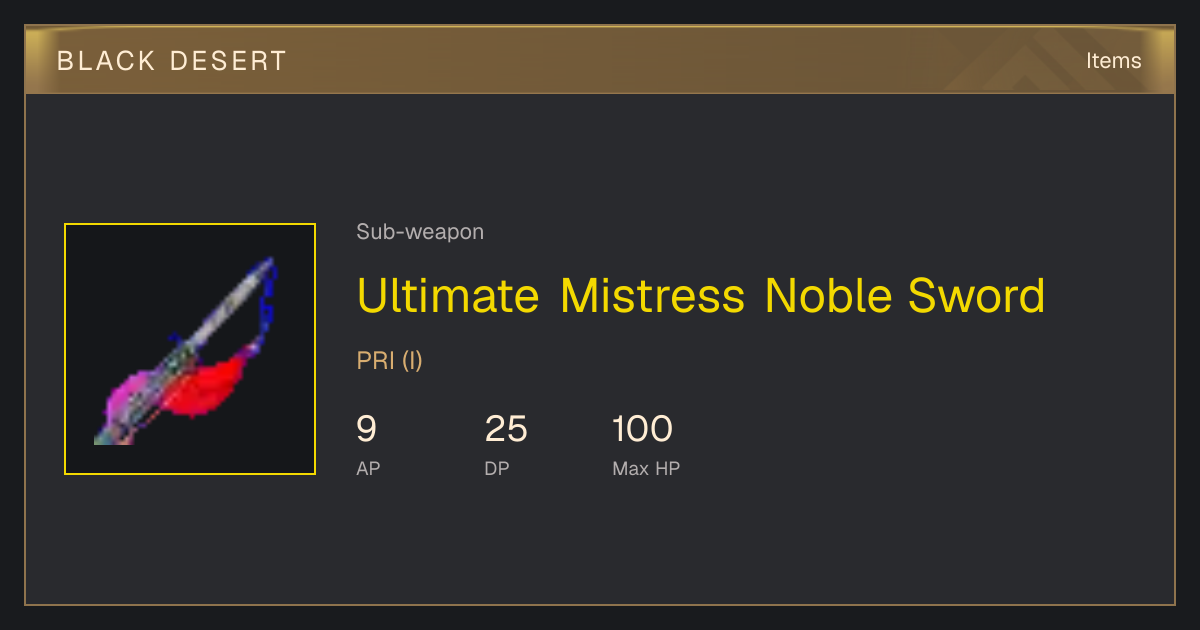Screen dimensions: 1200x630
Task: Click the DP value 25
Action: pos(506,429)
